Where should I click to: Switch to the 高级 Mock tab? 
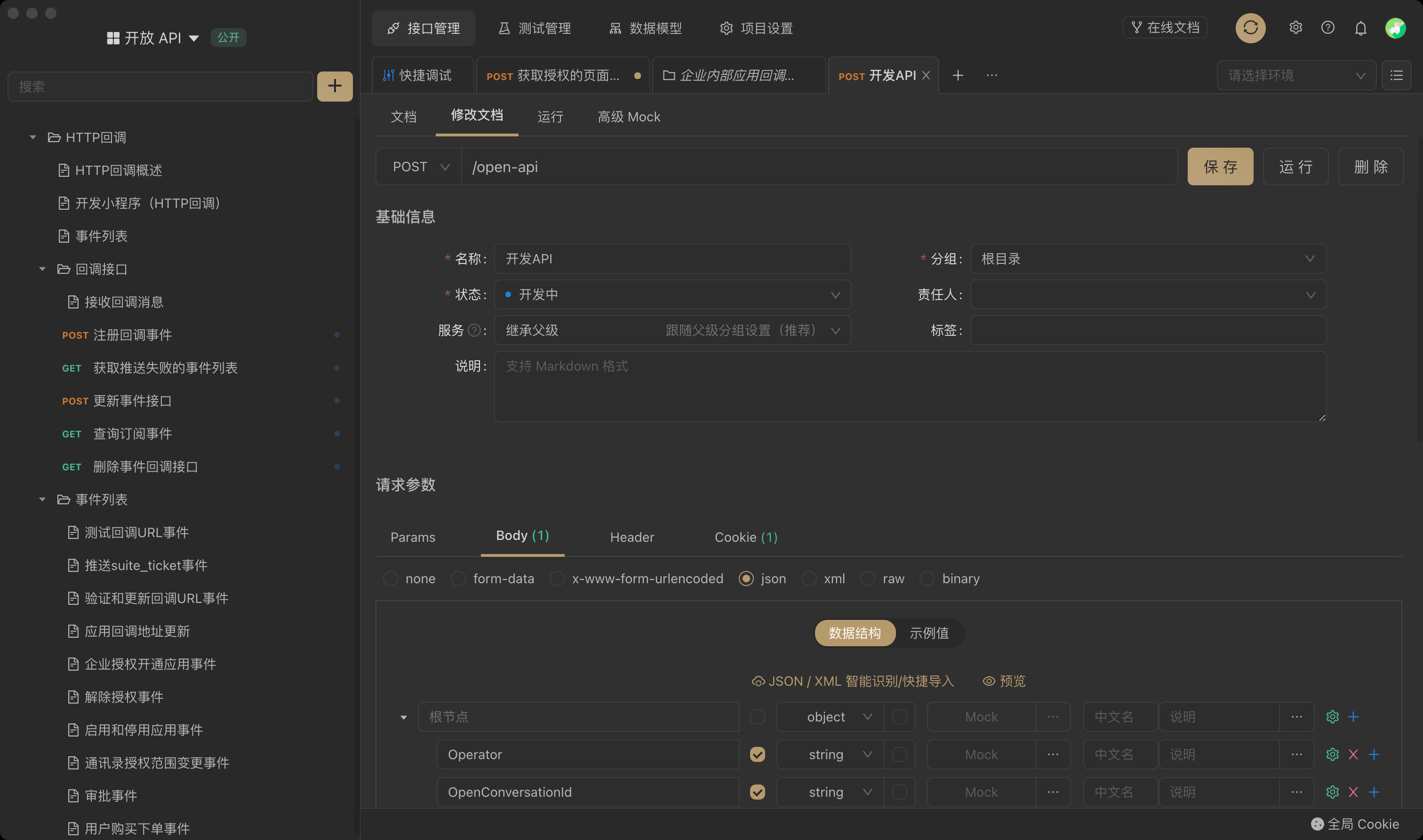629,117
